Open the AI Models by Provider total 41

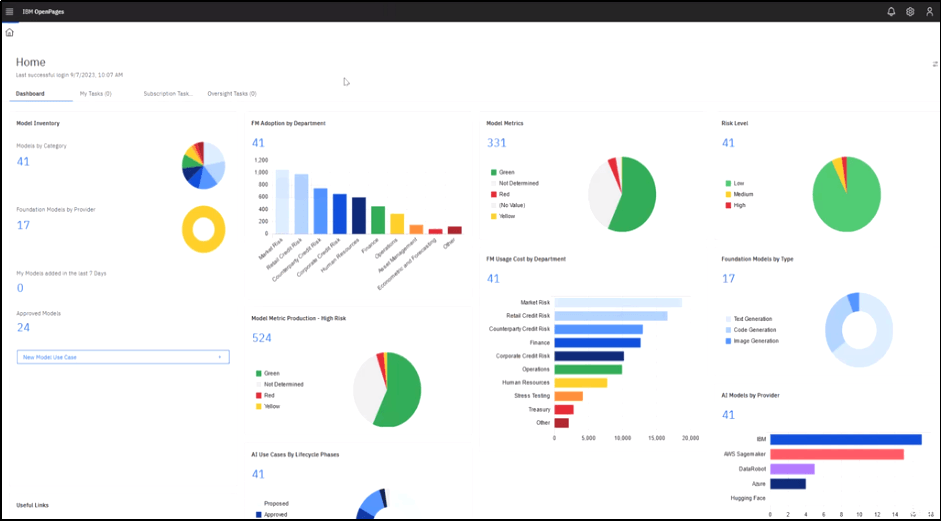[728, 415]
